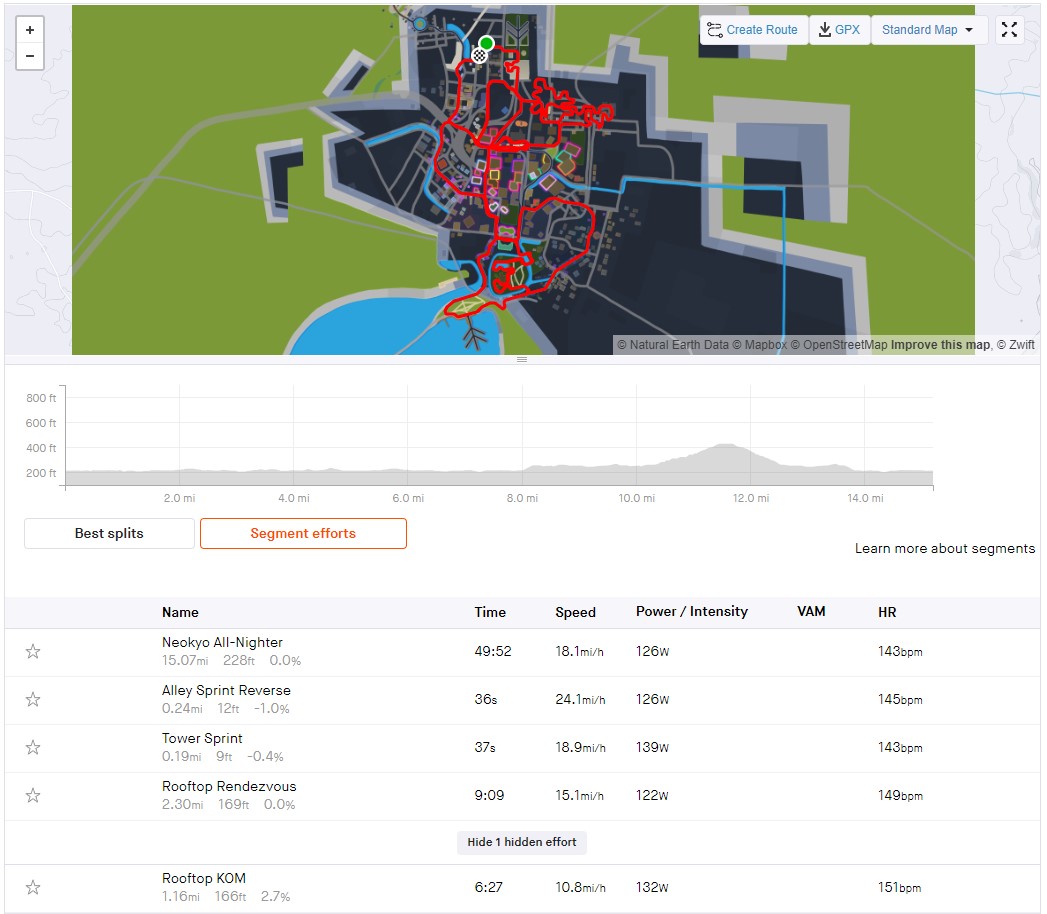Image resolution: width=1047 pixels, height=914 pixels.
Task: Click the 8.0 mi axis label
Action: [522, 498]
